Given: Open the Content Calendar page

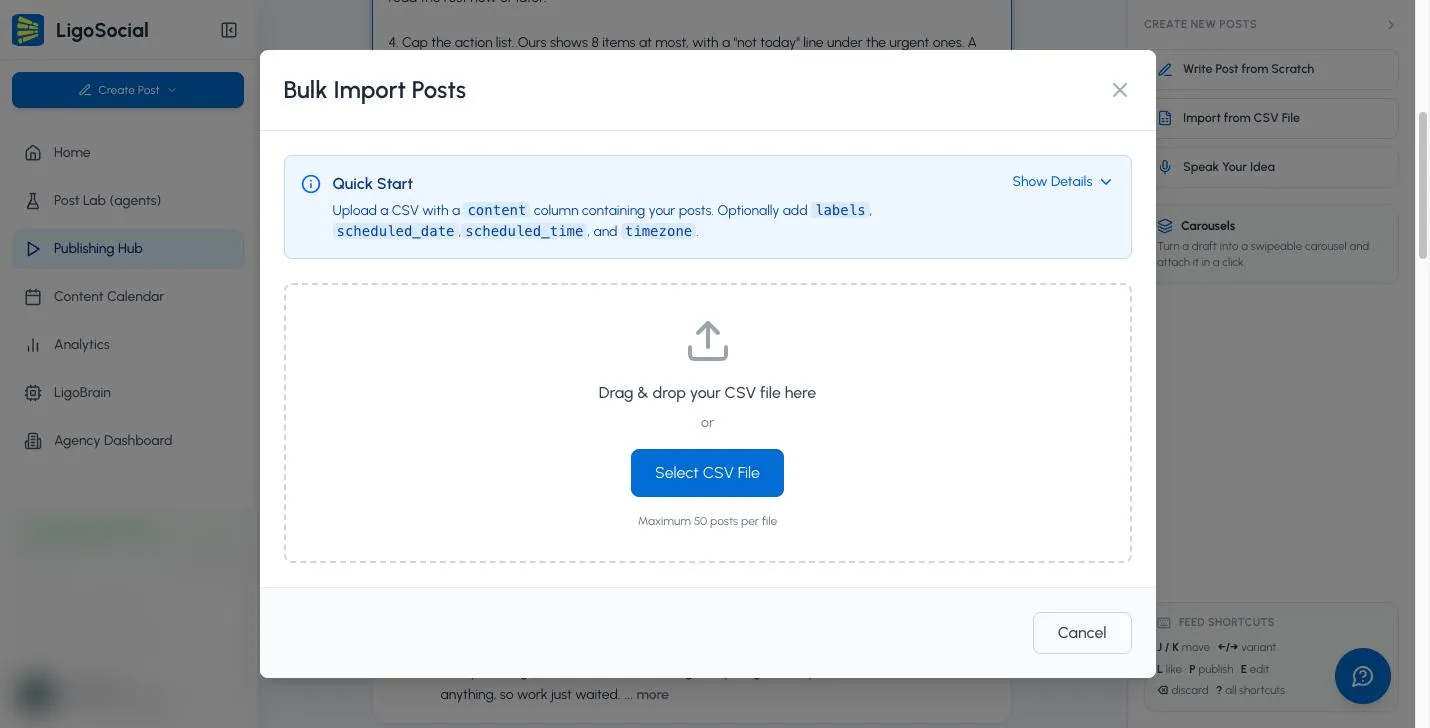Looking at the screenshot, I should click(128, 296).
